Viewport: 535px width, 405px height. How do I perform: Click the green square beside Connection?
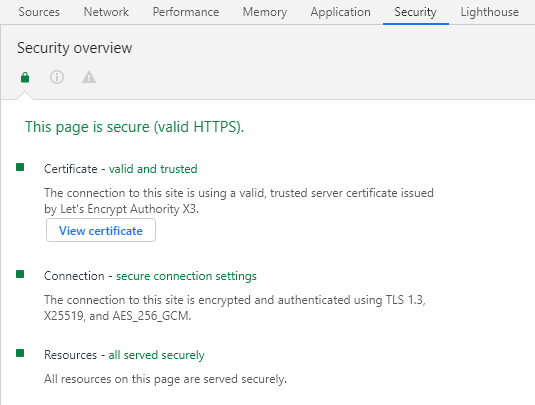[x=20, y=274]
